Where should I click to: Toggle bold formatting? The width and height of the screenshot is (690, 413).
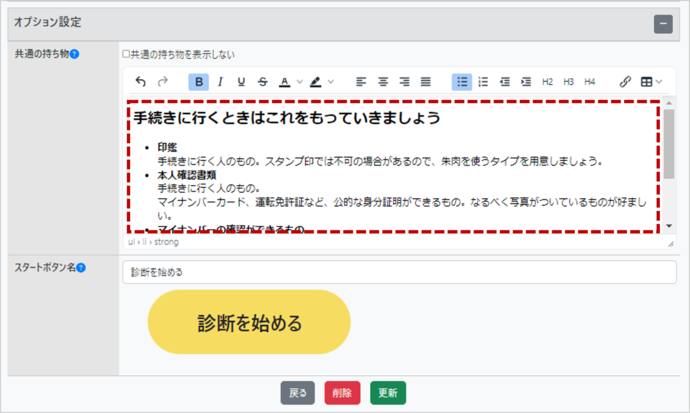(198, 82)
